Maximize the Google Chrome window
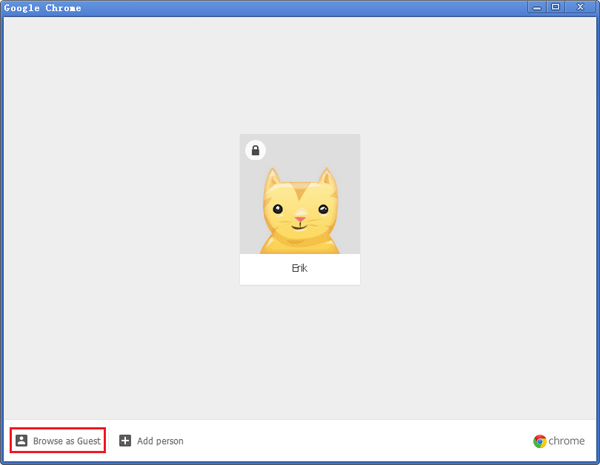This screenshot has height=465, width=600. tap(556, 7)
